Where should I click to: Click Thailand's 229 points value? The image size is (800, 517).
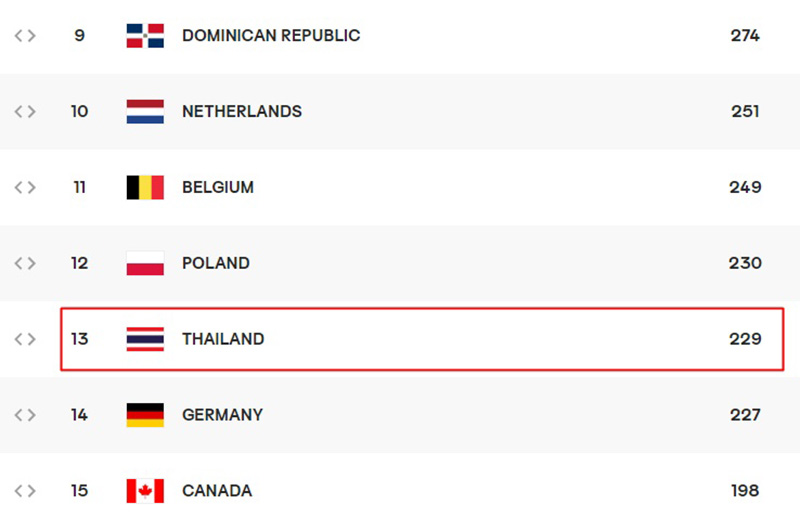point(745,340)
